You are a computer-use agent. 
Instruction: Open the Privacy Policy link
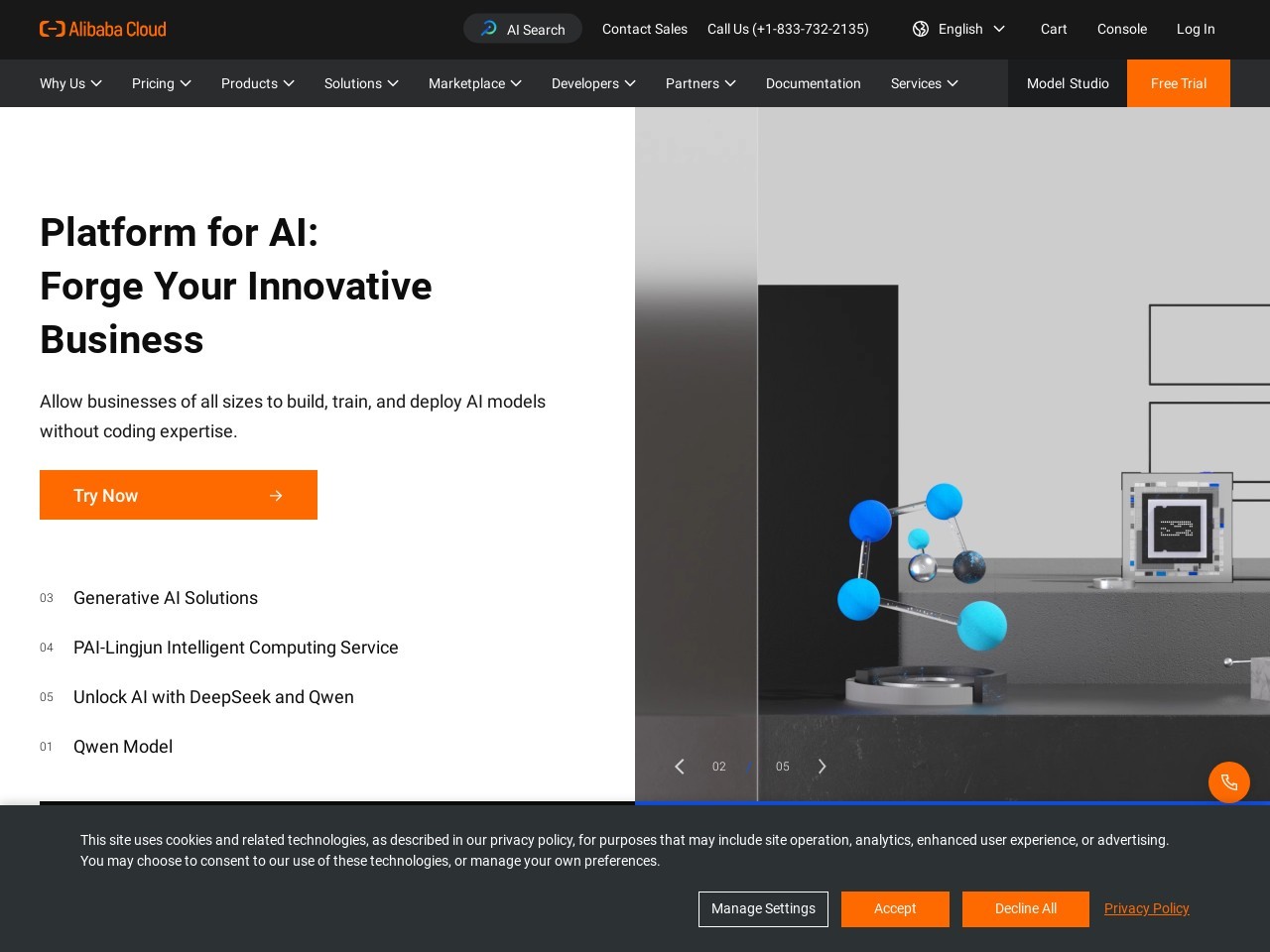click(x=1147, y=908)
